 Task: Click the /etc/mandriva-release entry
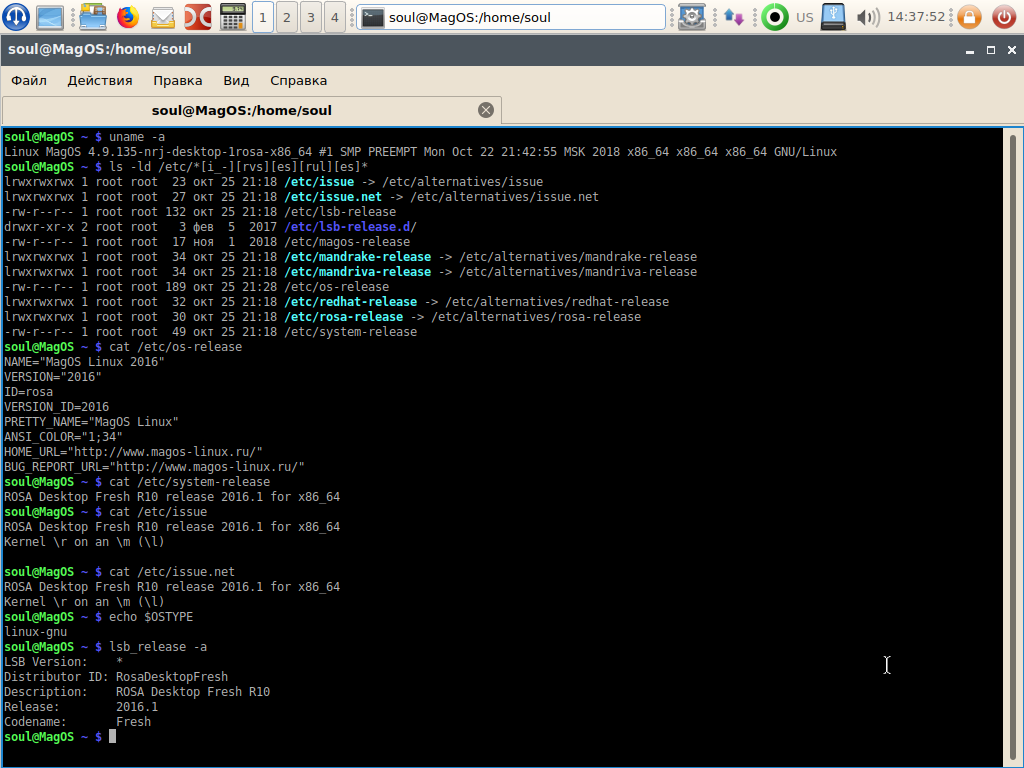pyautogui.click(x=357, y=272)
